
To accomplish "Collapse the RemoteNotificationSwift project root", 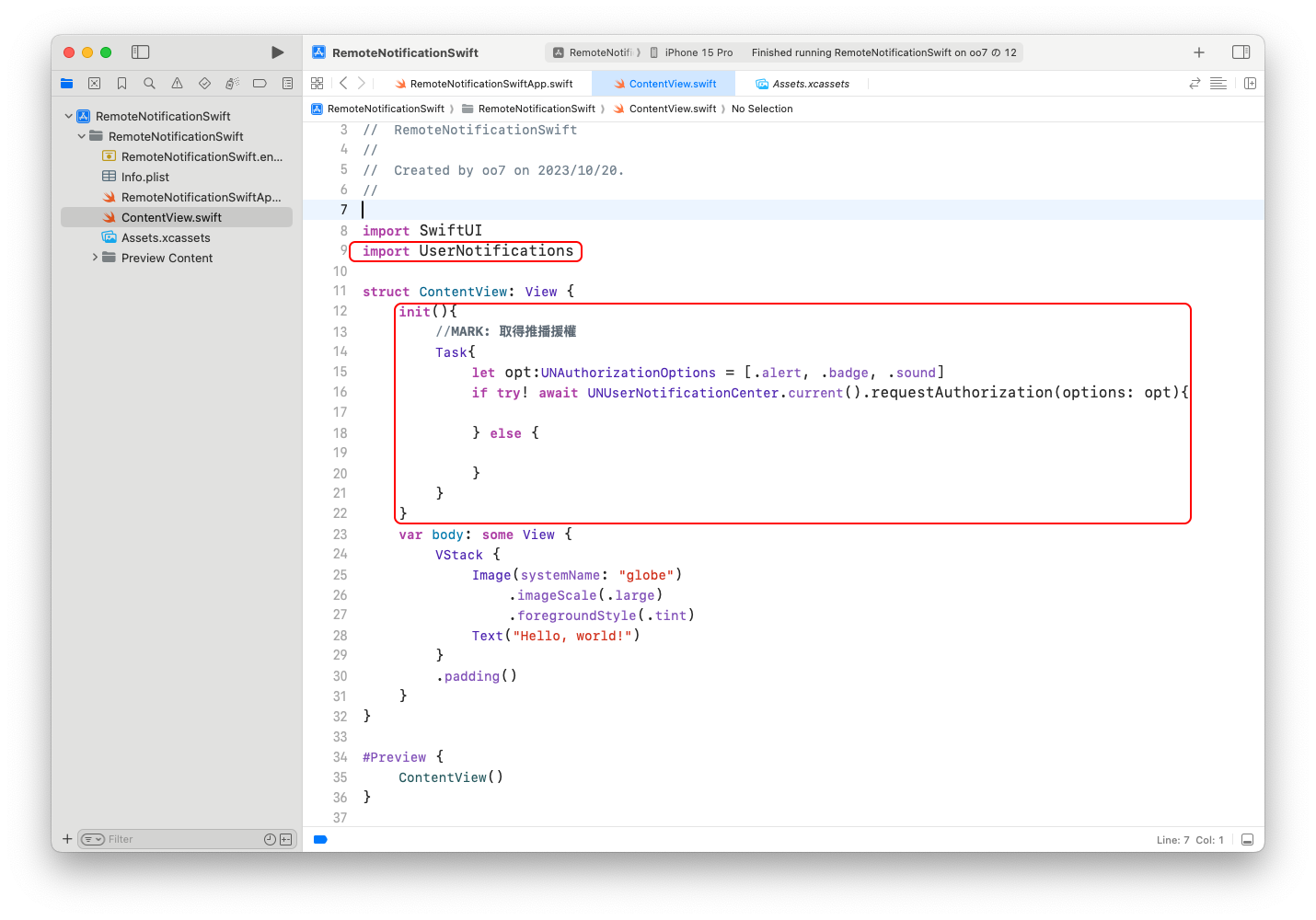I will (x=69, y=117).
